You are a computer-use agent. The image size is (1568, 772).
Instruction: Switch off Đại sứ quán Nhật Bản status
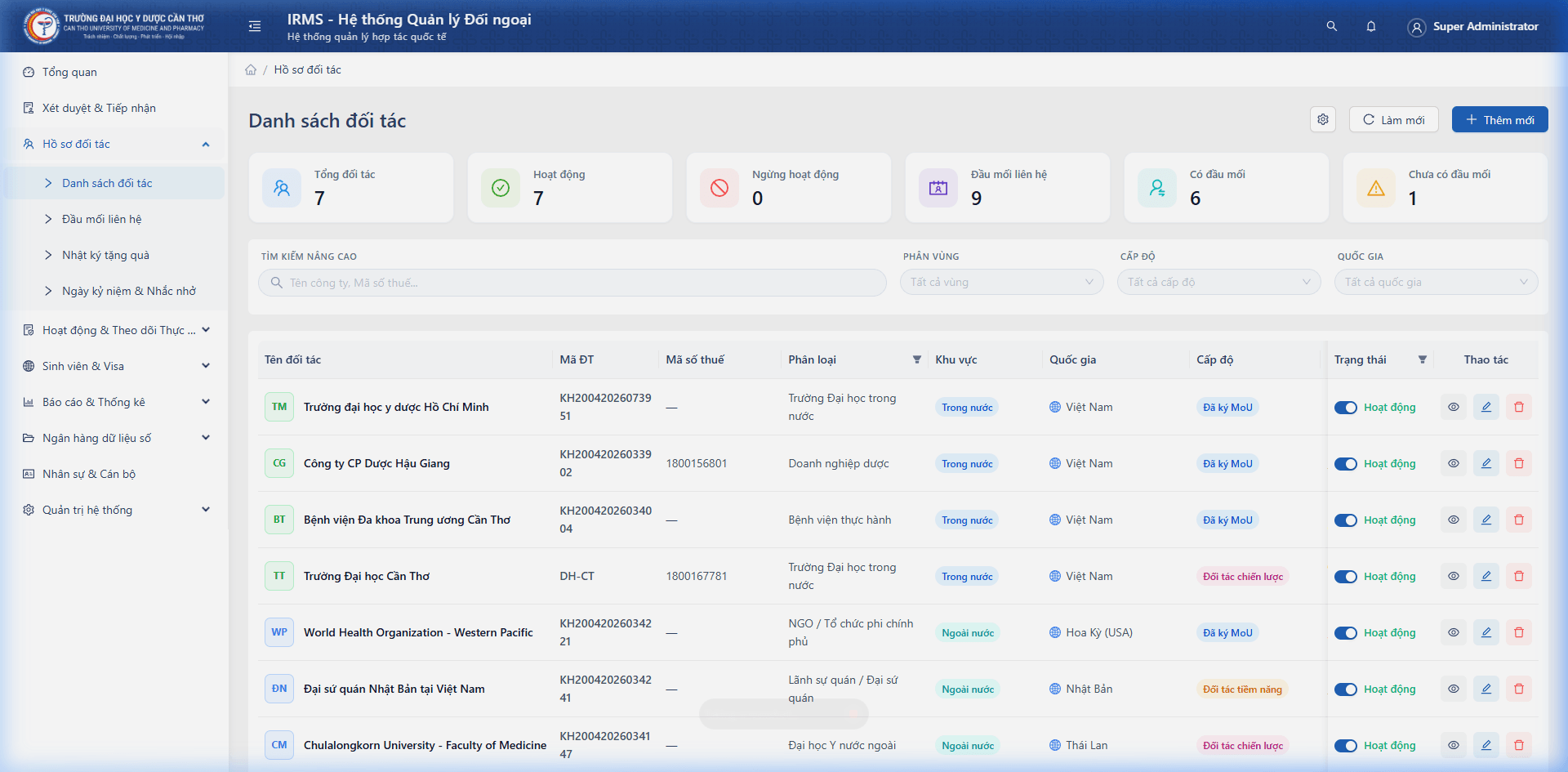(1345, 689)
